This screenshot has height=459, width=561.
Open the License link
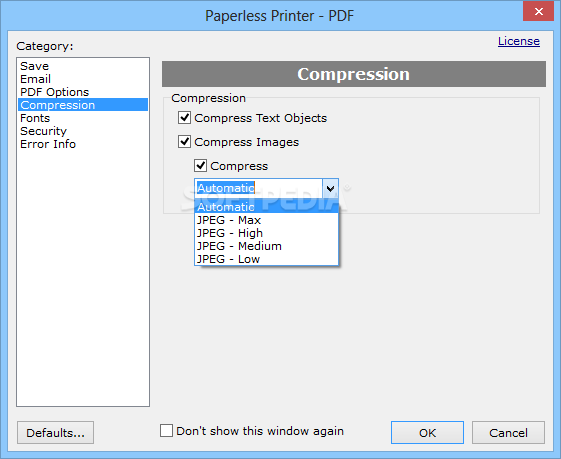(519, 41)
